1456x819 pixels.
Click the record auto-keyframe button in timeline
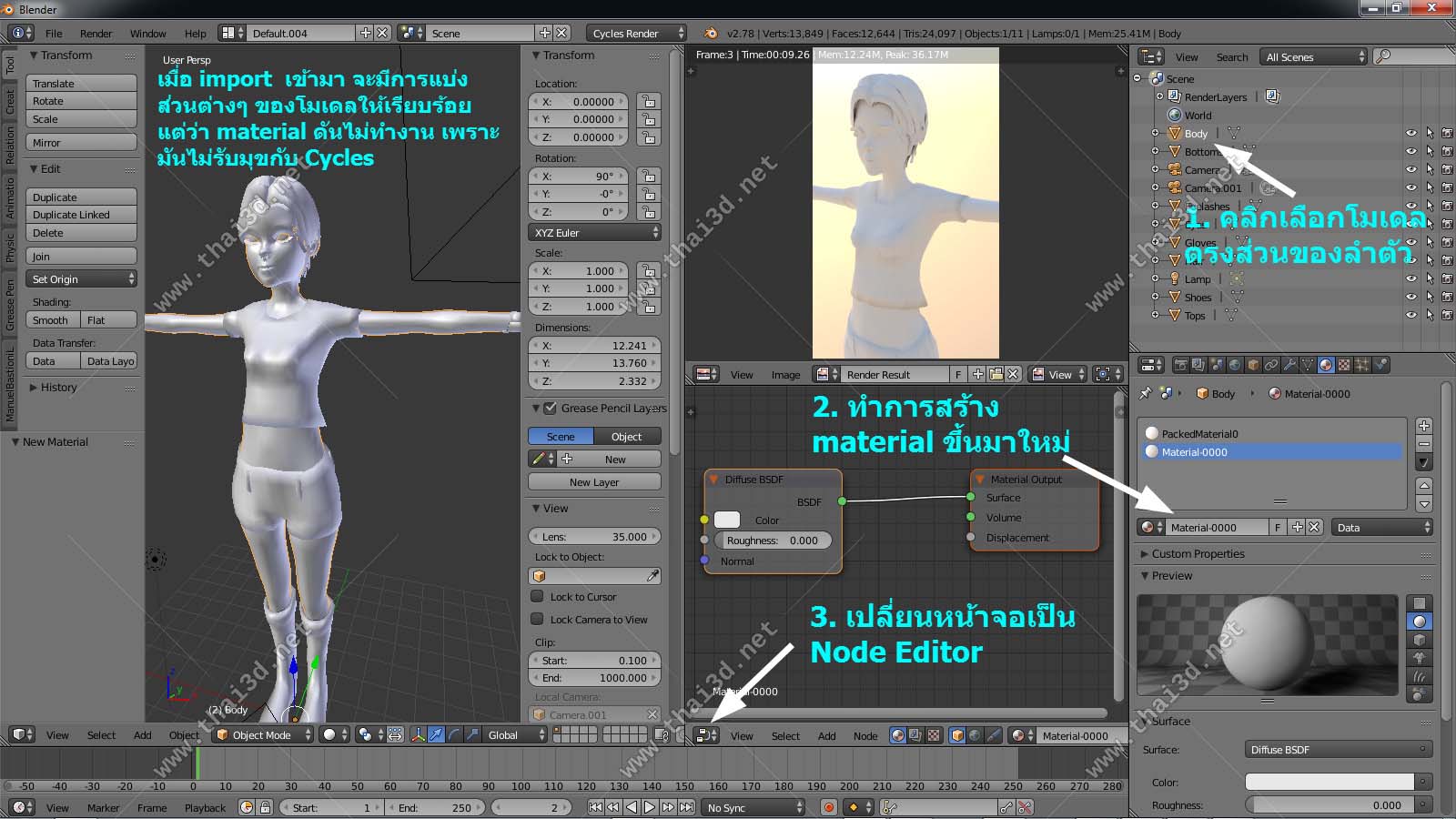pyautogui.click(x=828, y=807)
